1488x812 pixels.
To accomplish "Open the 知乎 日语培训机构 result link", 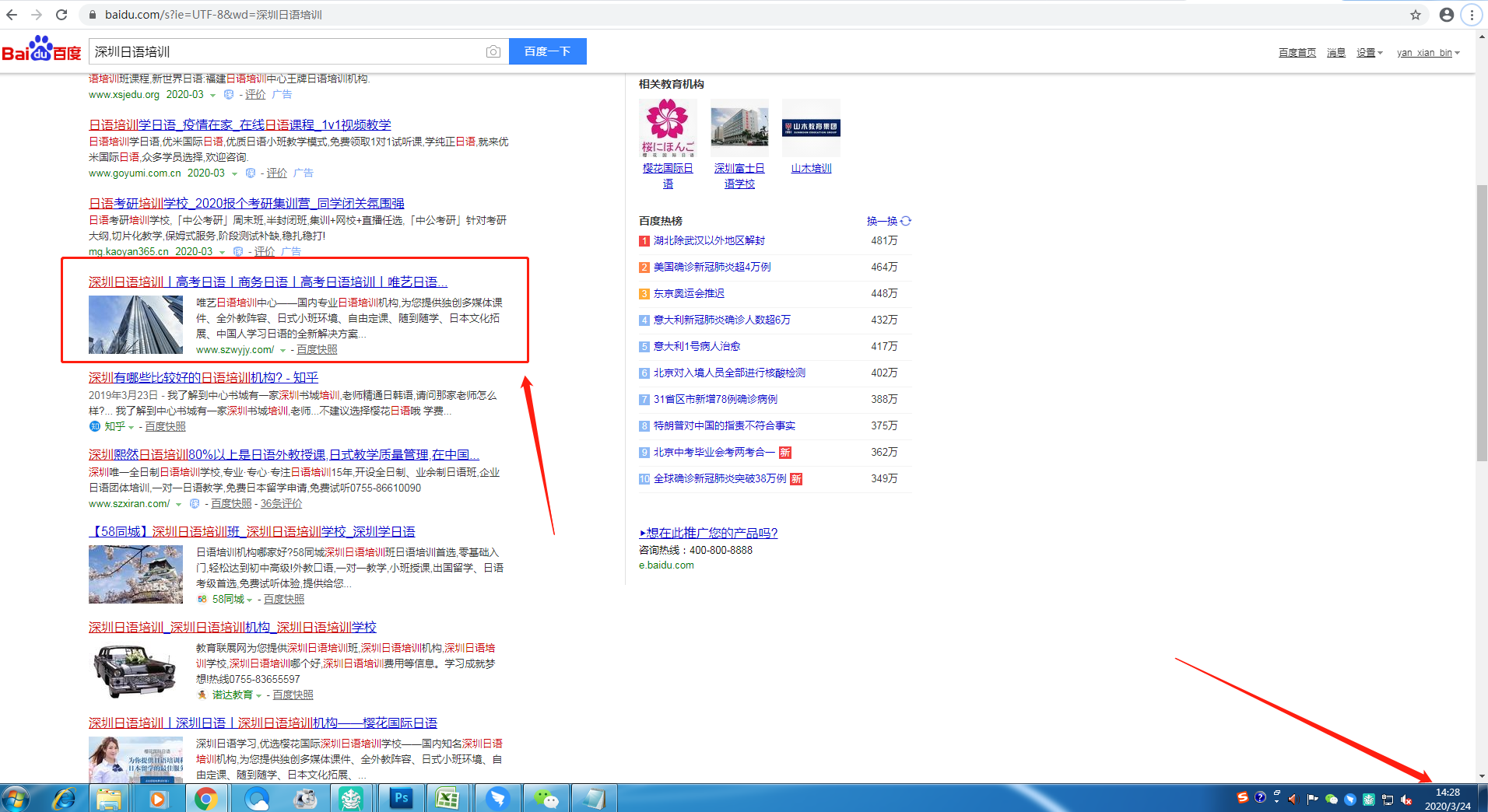I will pyautogui.click(x=203, y=377).
